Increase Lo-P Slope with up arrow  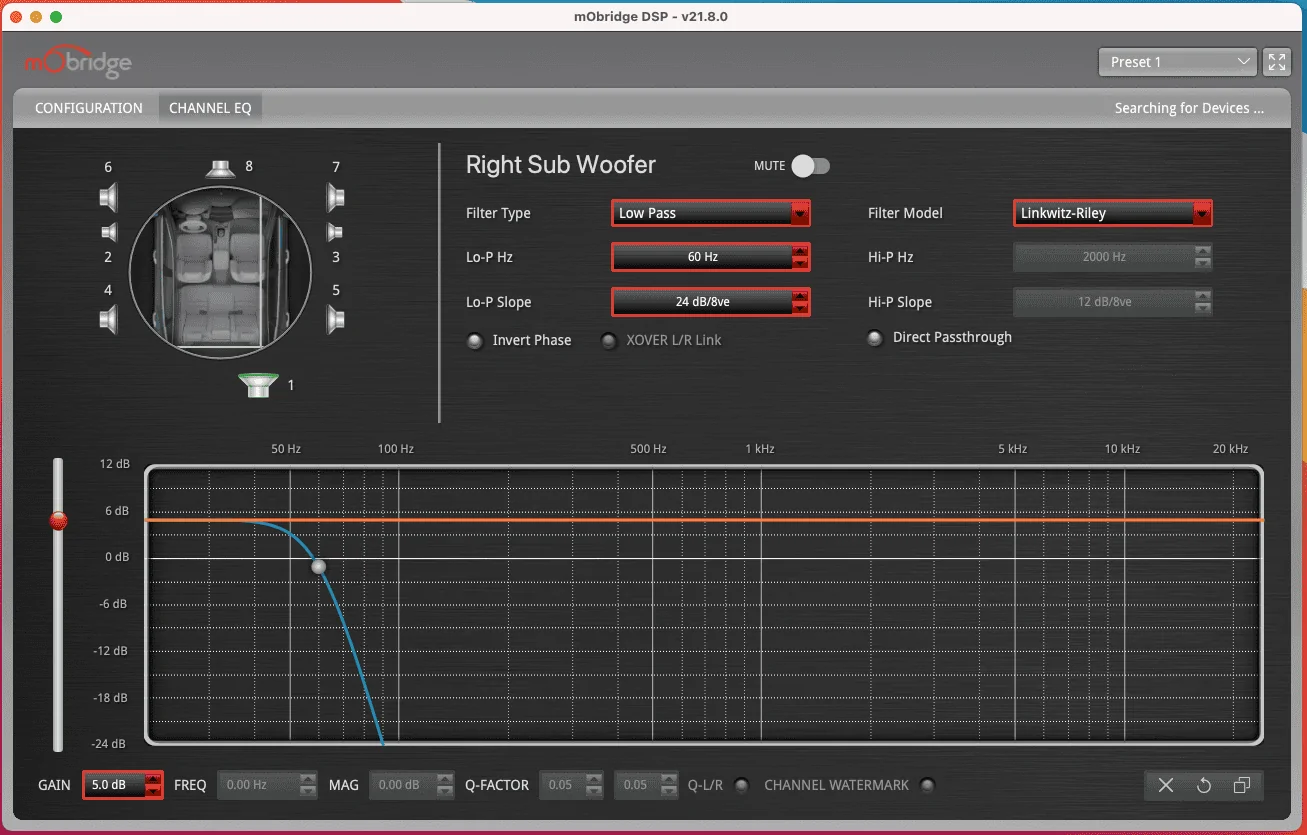tap(799, 296)
